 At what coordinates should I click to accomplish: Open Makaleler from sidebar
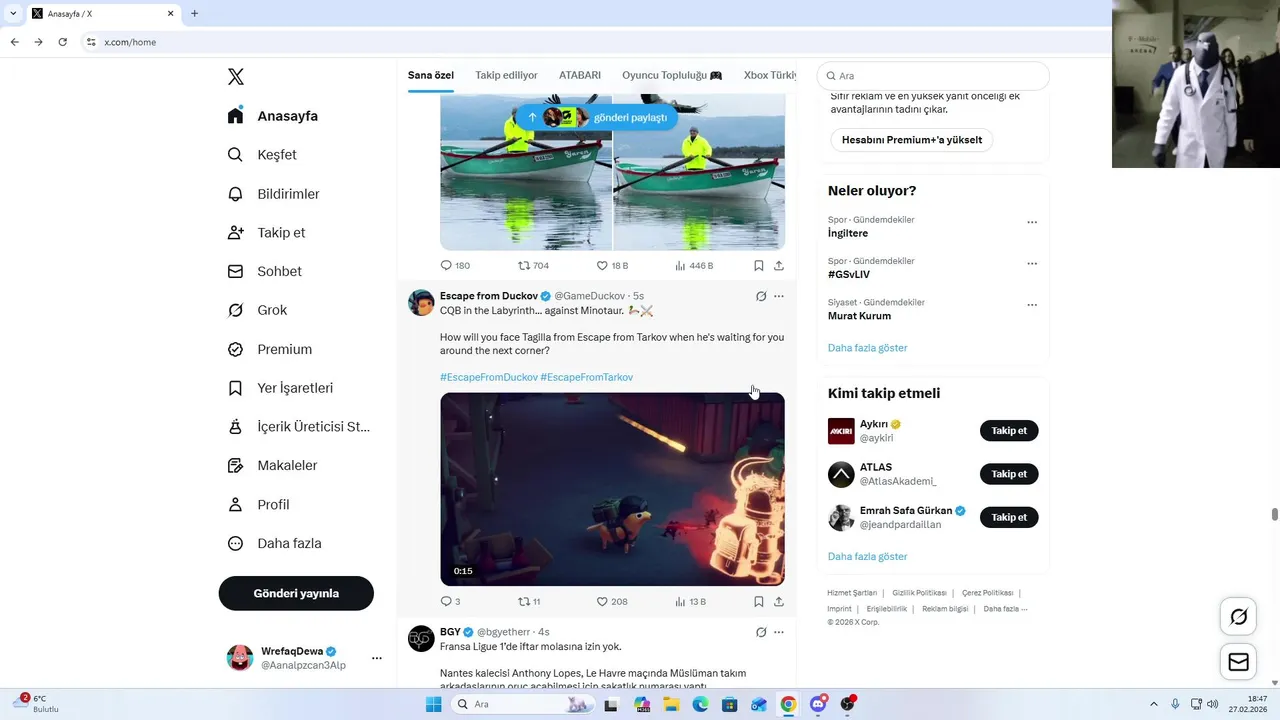point(272,466)
